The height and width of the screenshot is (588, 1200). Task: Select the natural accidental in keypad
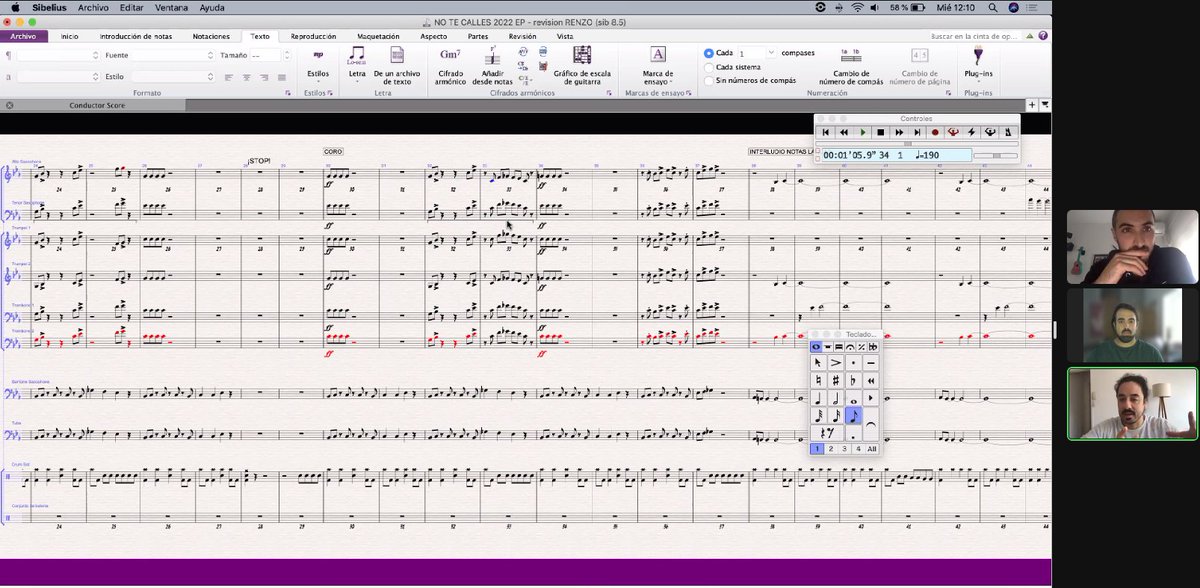(818, 380)
